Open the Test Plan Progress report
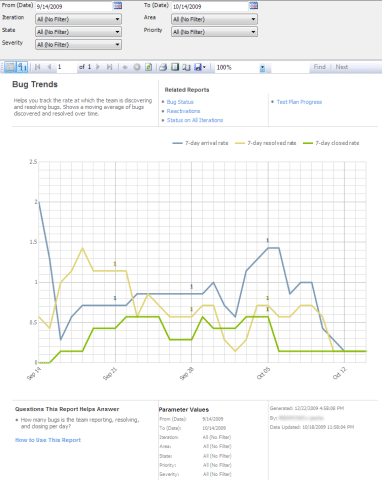 [299, 102]
